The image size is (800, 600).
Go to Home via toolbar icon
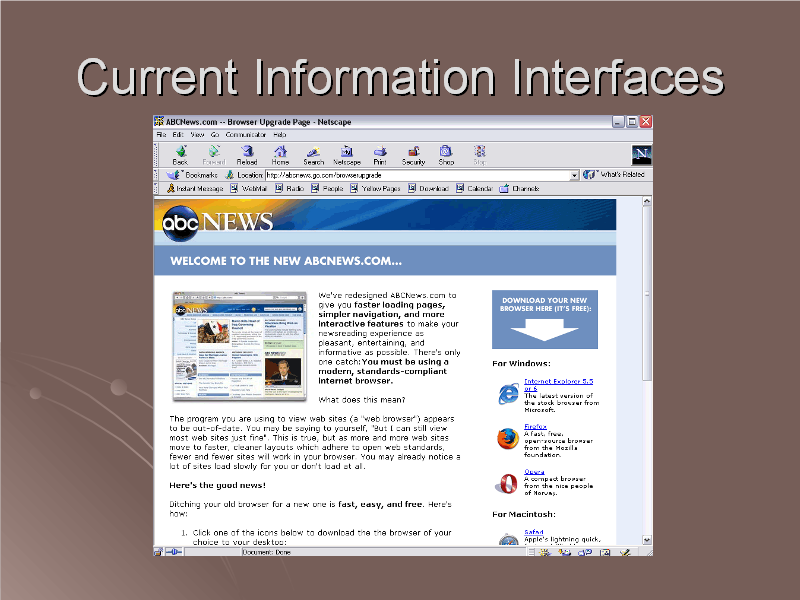(280, 155)
